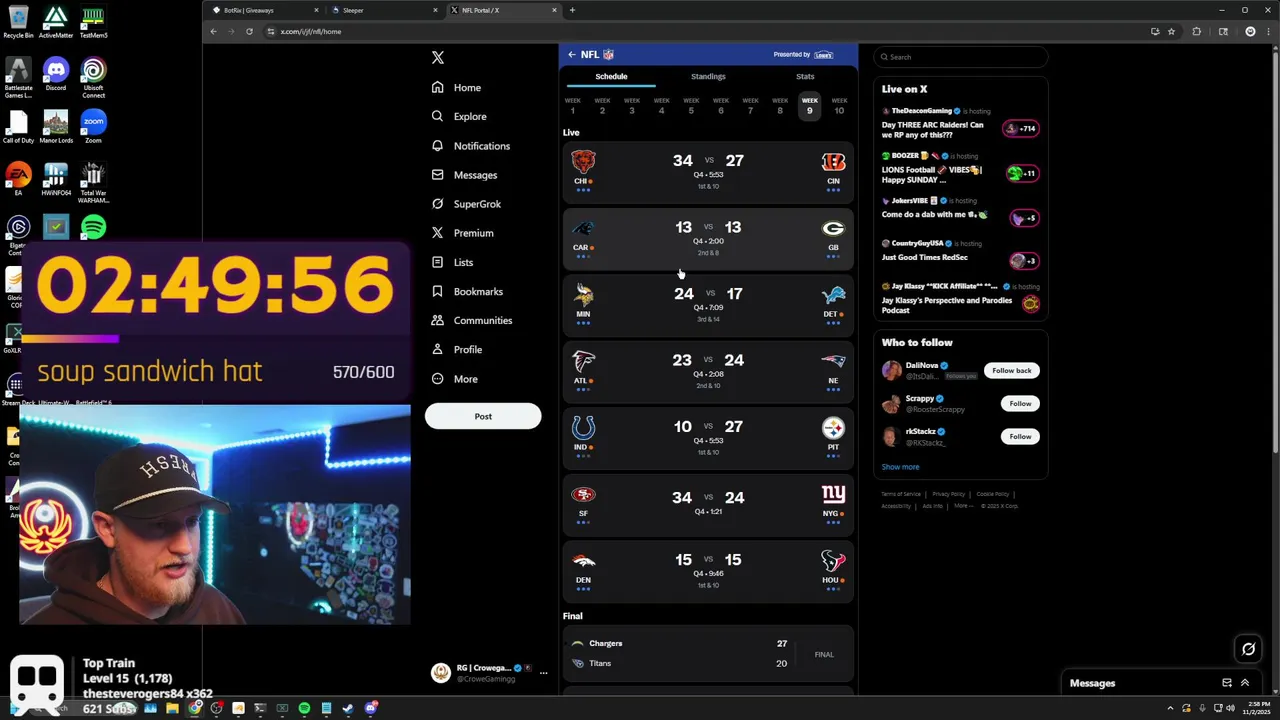This screenshot has height=720, width=1280.
Task: Open CAR vs GB game card
Action: coord(708,239)
